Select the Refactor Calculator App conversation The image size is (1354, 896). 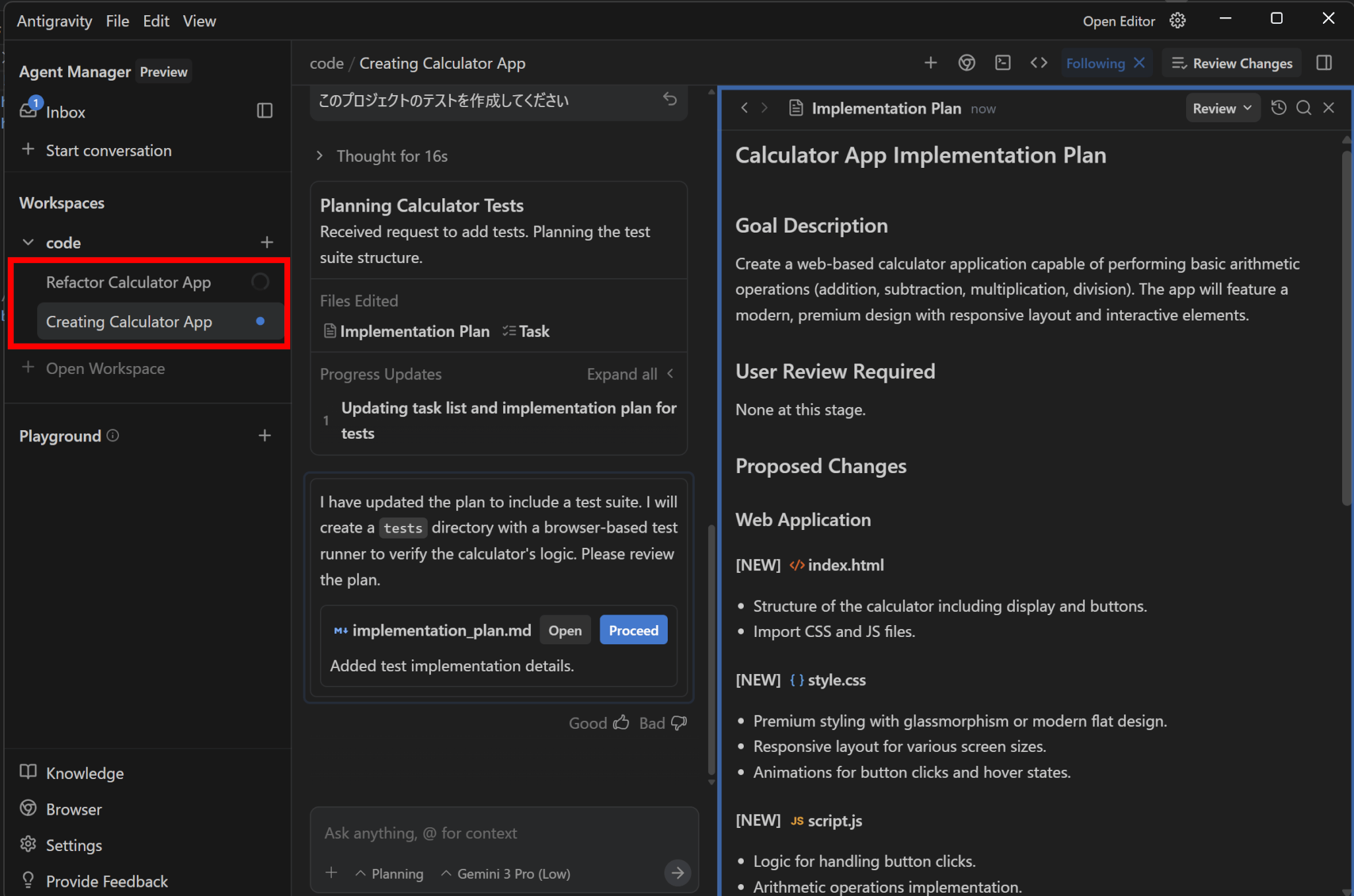coord(128,282)
